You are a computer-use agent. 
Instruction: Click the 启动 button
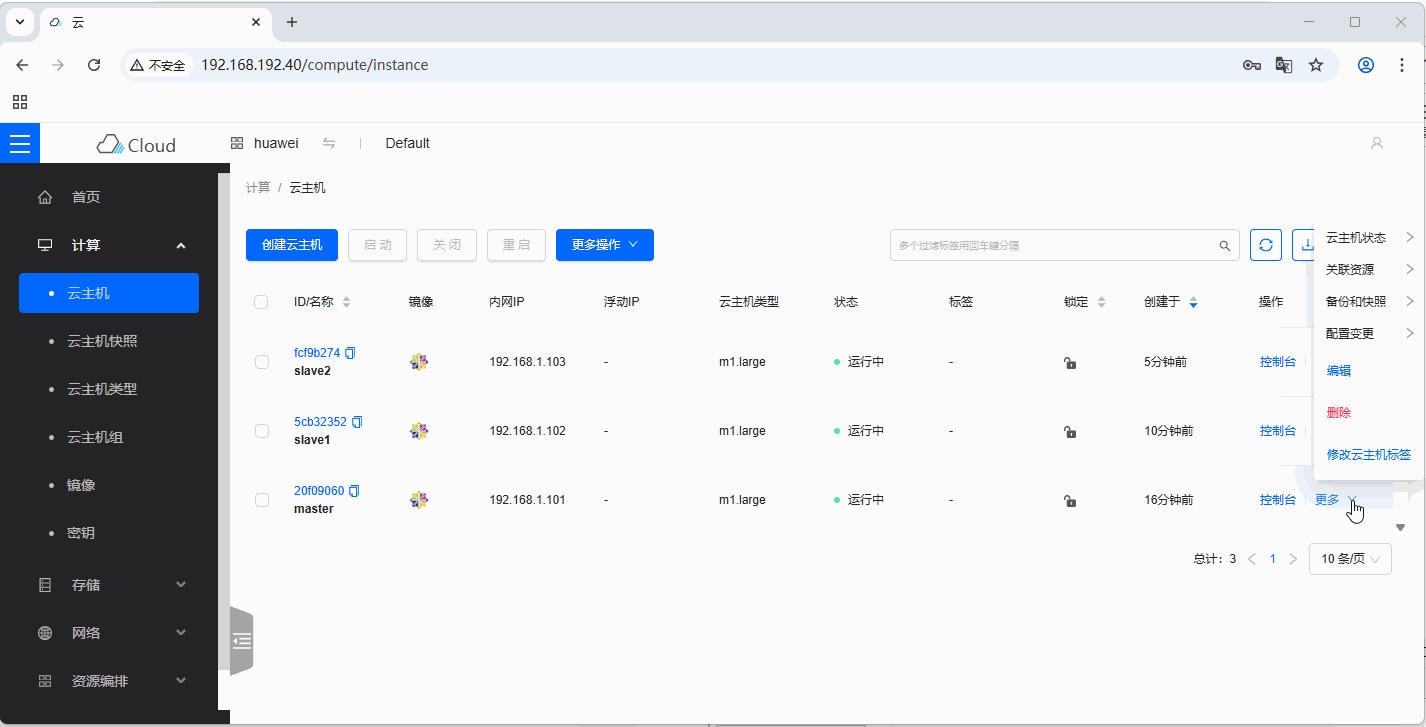377,245
